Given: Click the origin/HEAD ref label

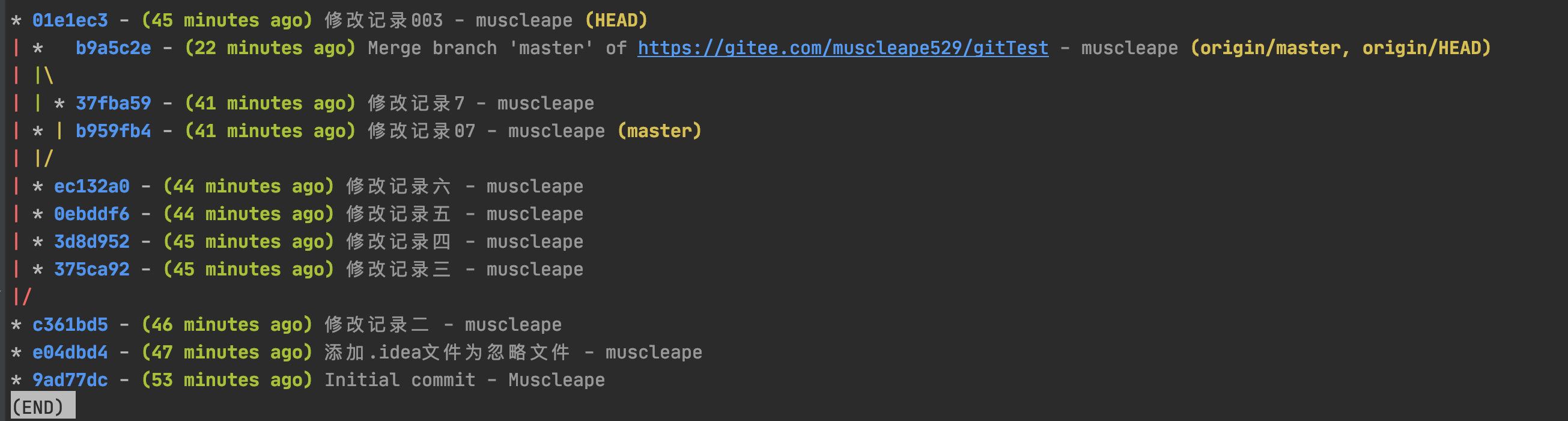Looking at the screenshot, I should pos(1423,48).
